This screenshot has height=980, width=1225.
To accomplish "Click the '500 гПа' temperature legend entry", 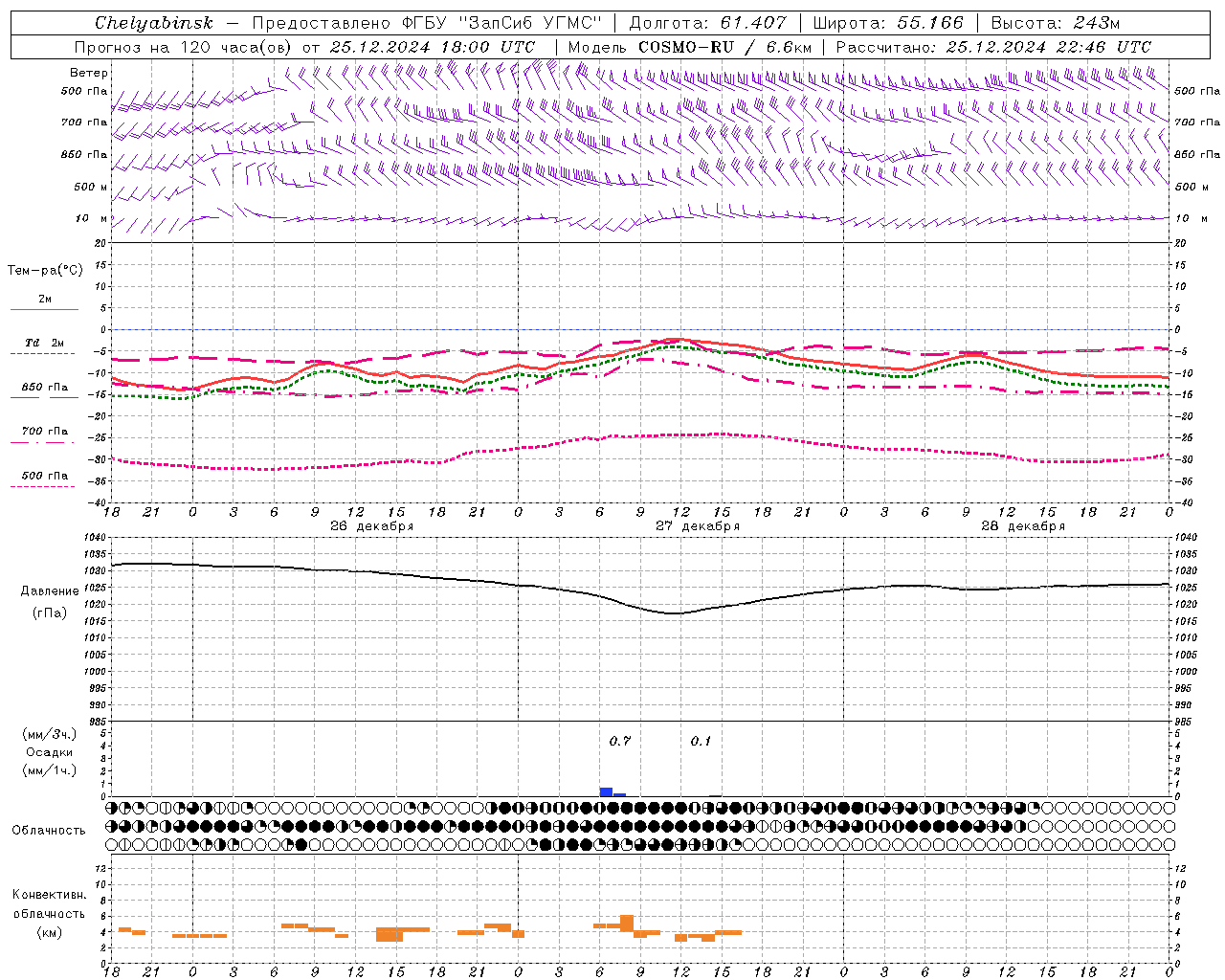I will click(x=45, y=476).
